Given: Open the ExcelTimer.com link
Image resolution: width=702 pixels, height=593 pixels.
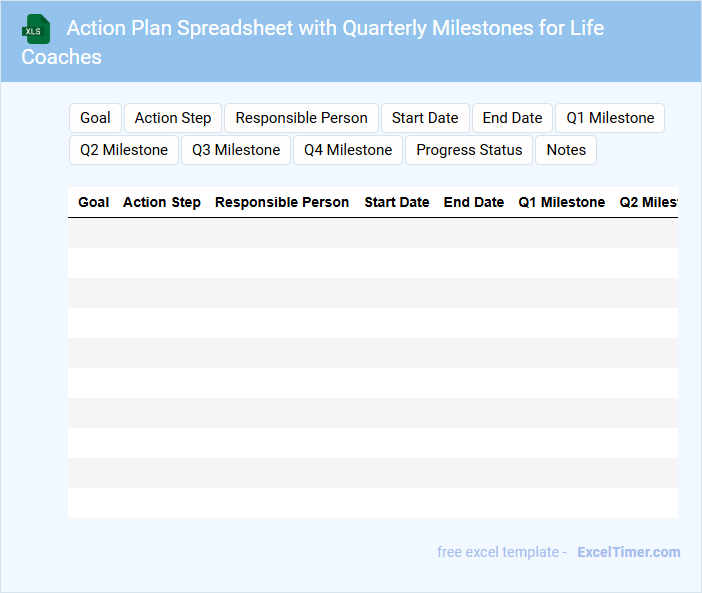Looking at the screenshot, I should (x=628, y=552).
